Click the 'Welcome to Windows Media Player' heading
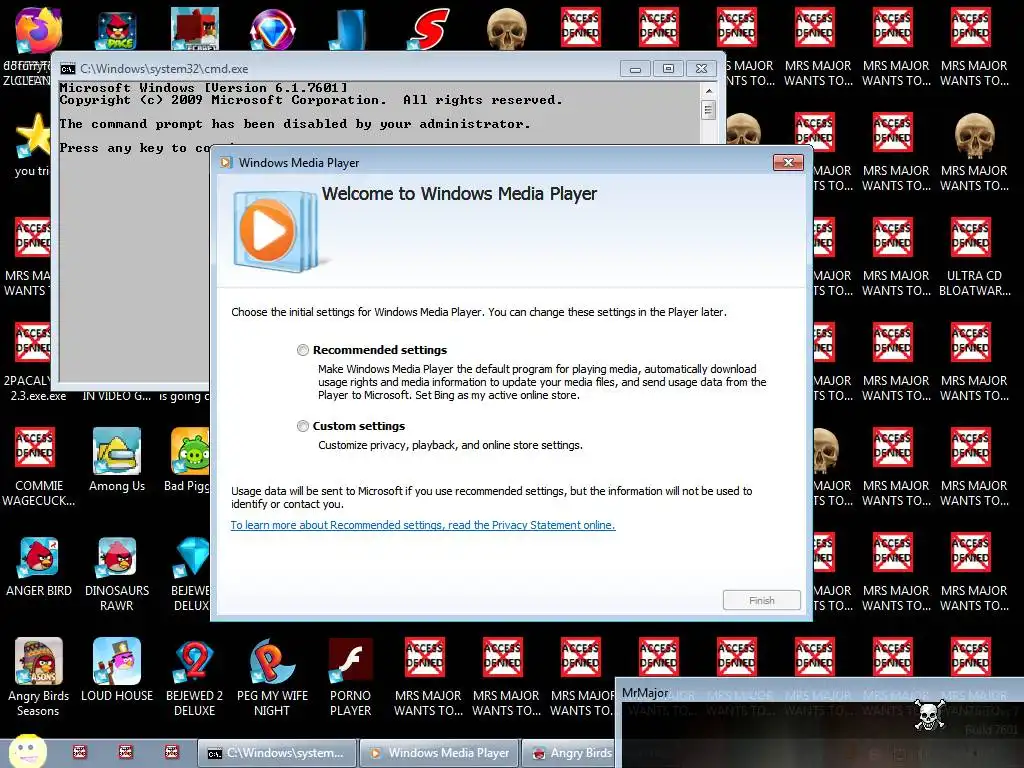This screenshot has width=1024, height=768. 459,194
